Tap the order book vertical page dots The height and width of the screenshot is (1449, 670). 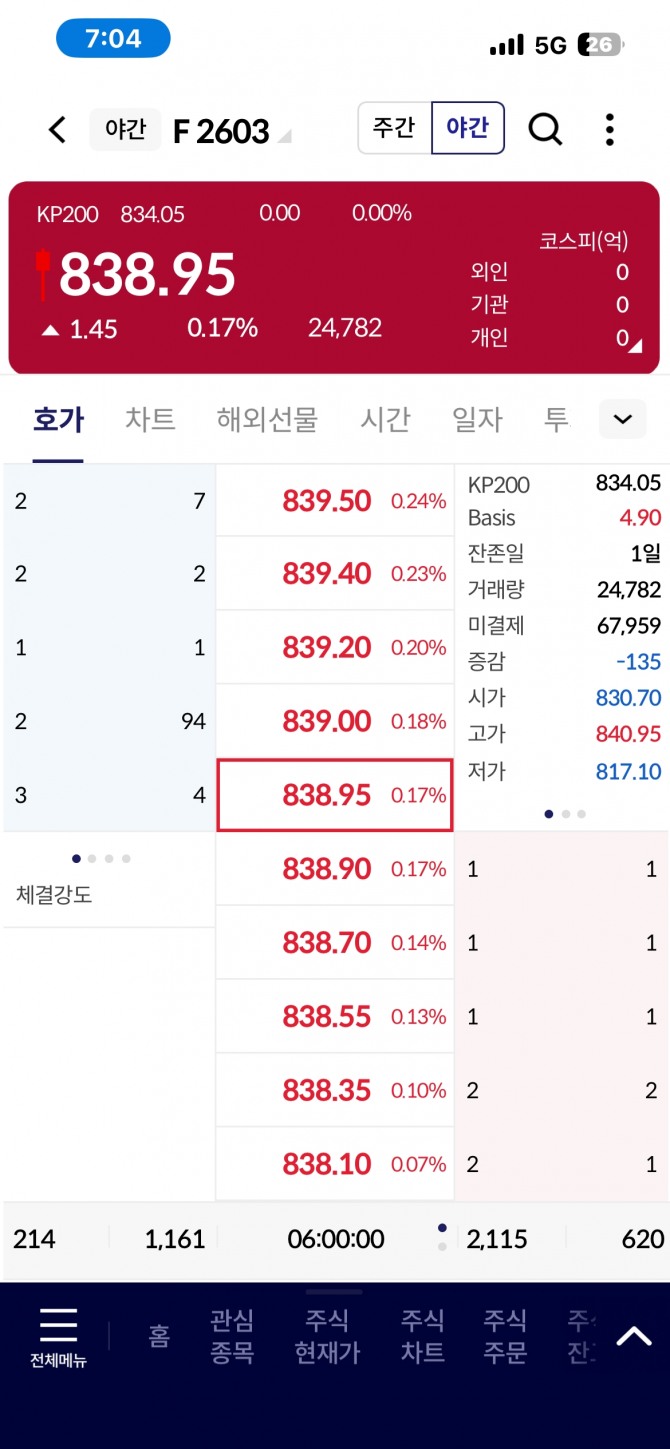click(x=442, y=1238)
